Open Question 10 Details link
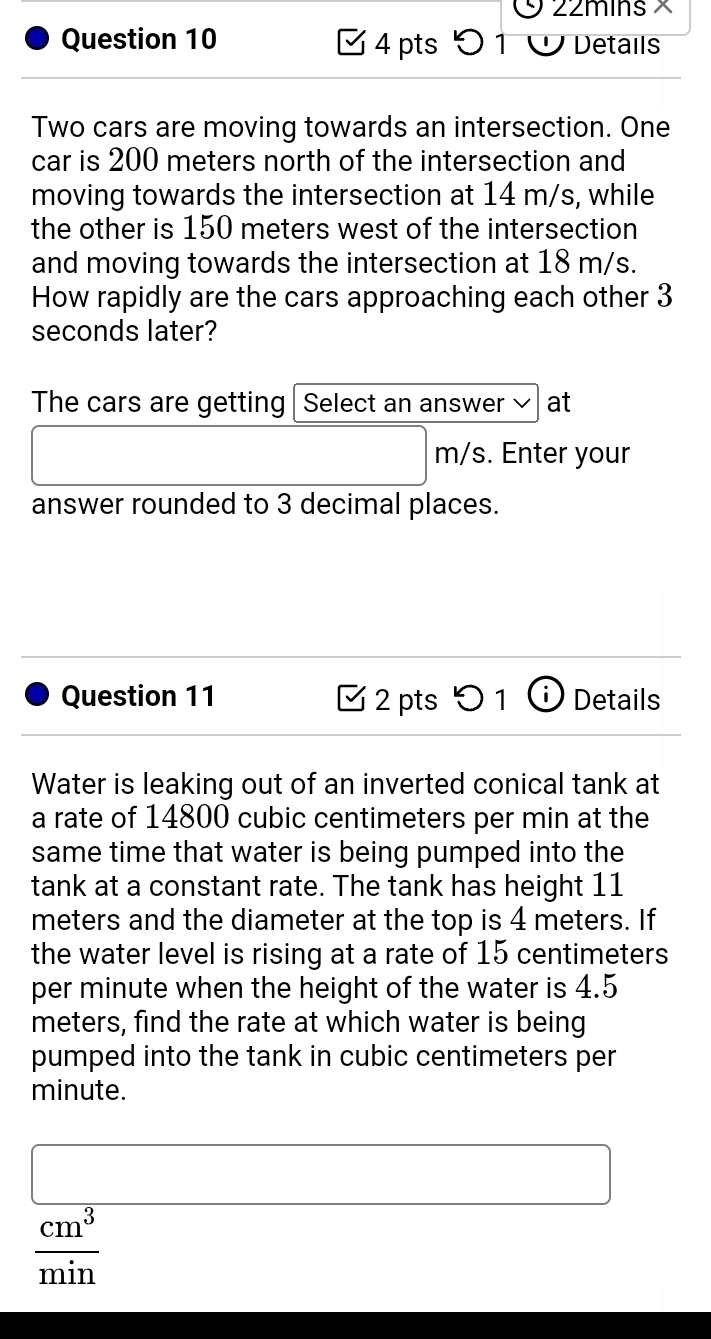The image size is (711, 1339). point(617,44)
